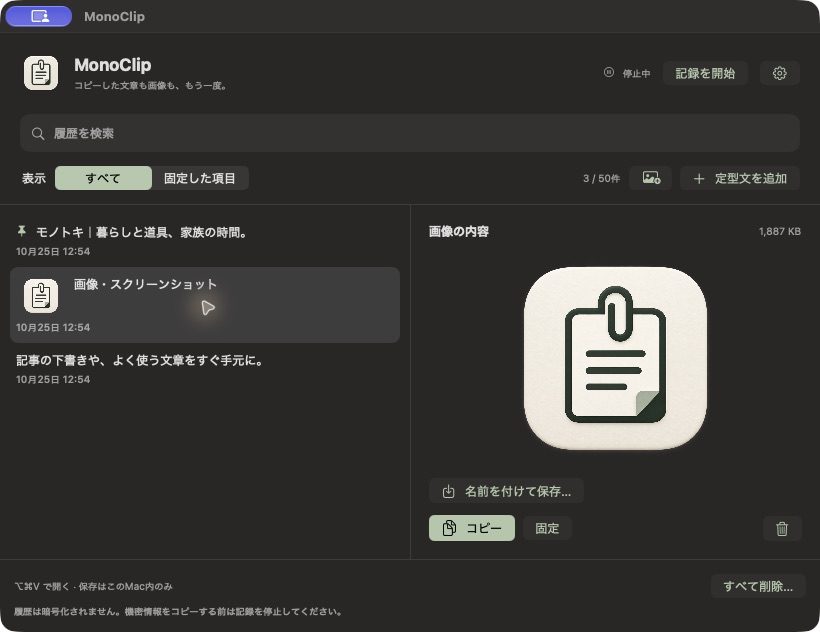Select the 画像・スクリーンショット entry
The image size is (820, 632).
205,305
